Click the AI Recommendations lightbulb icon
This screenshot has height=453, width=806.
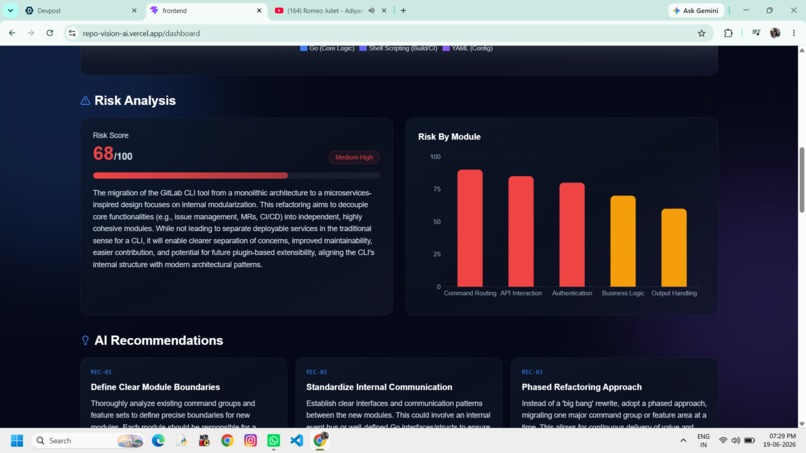point(85,340)
